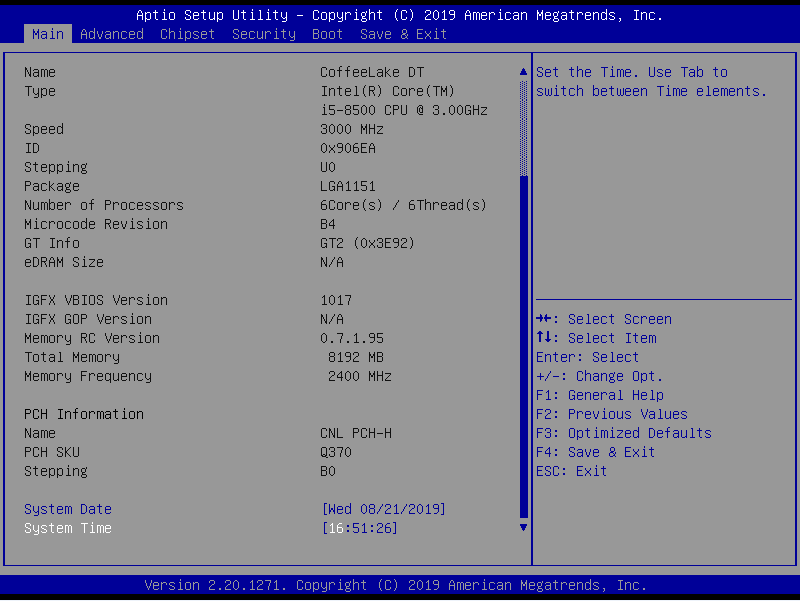Open the Advanced tab
Viewport: 800px width, 601px height.
pos(112,34)
